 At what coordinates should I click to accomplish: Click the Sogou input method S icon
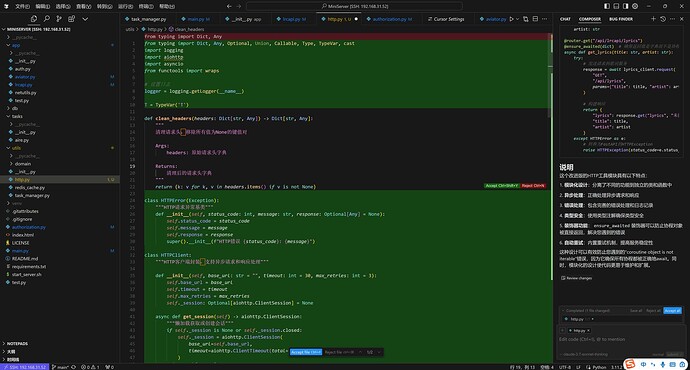click(630, 364)
